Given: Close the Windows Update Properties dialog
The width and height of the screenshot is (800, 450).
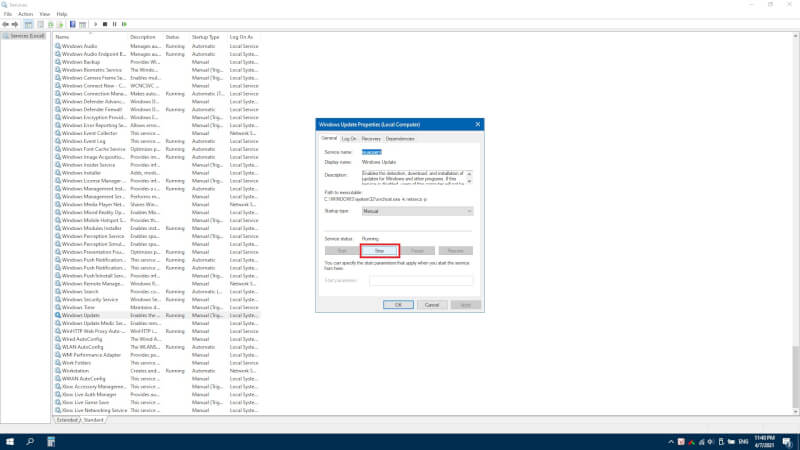Looking at the screenshot, I should pyautogui.click(x=478, y=124).
